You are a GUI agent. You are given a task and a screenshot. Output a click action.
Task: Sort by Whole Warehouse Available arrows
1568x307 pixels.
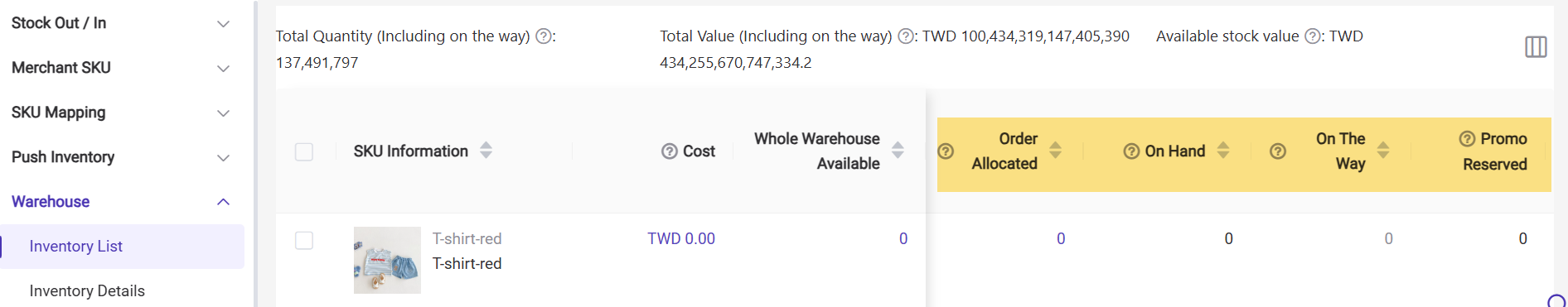point(898,151)
